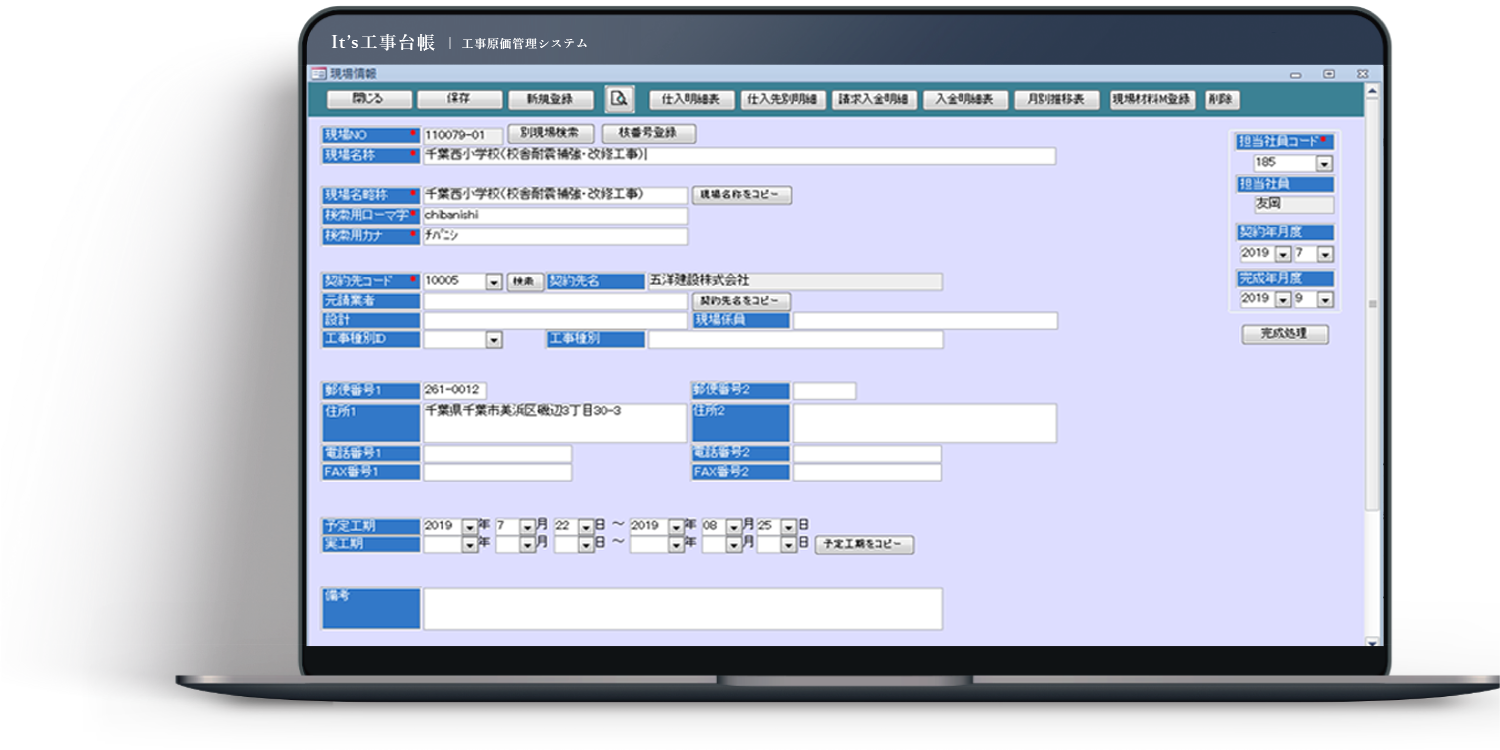Screen dimensions: 1500x750
Task: Expand the 契約先コード dropdown
Action: point(493,282)
